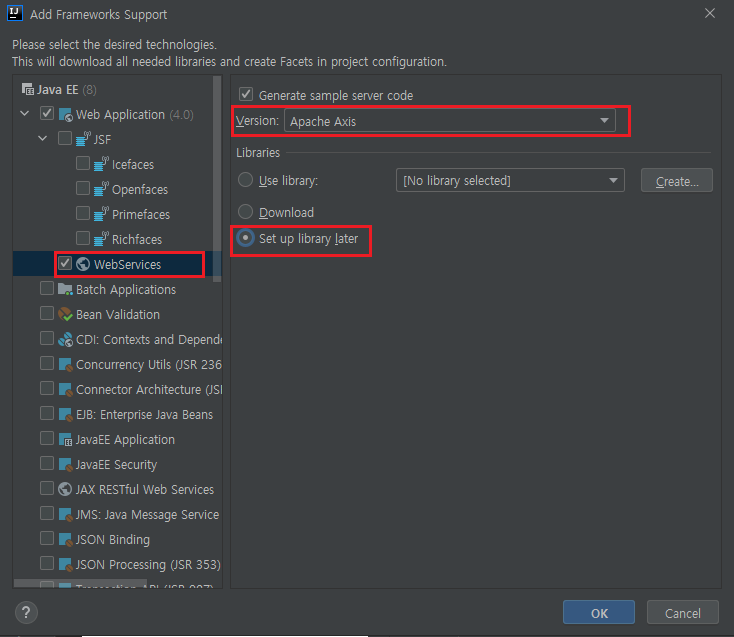This screenshot has width=734, height=637.
Task: Select the Download radio button
Action: (245, 212)
